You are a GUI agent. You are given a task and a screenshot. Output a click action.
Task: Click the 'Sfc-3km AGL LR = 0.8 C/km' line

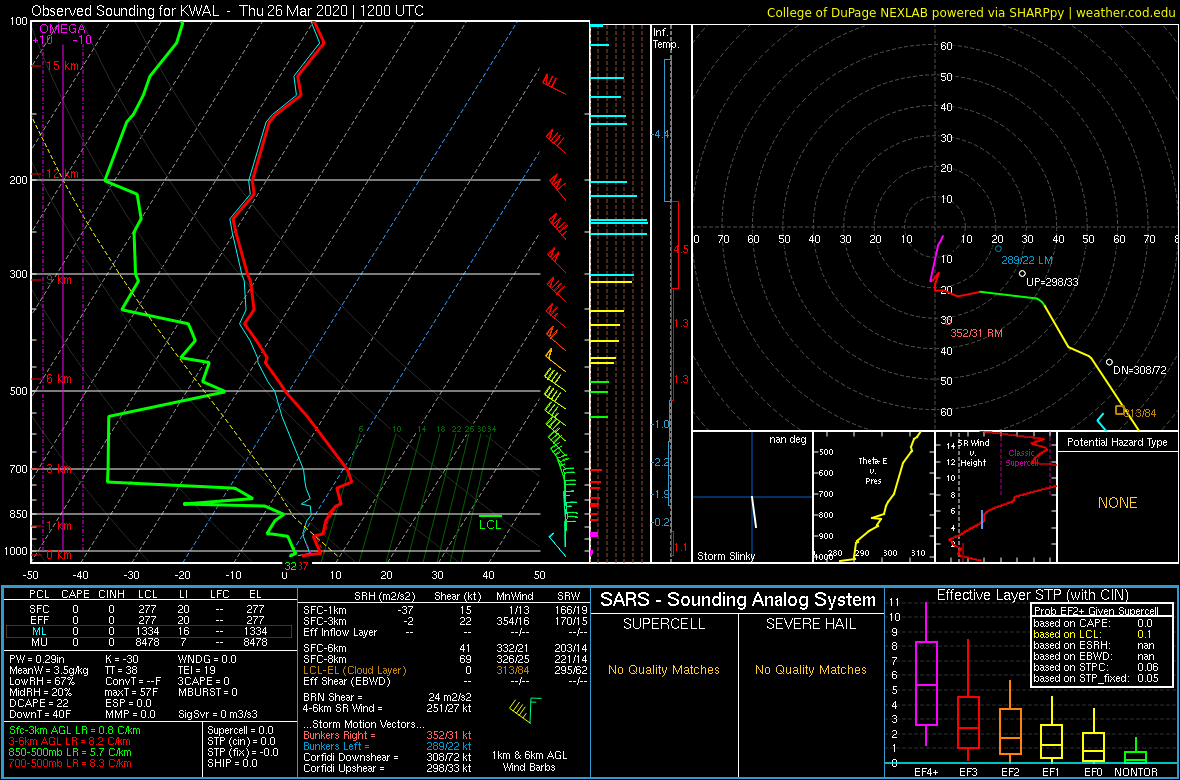pos(75,731)
